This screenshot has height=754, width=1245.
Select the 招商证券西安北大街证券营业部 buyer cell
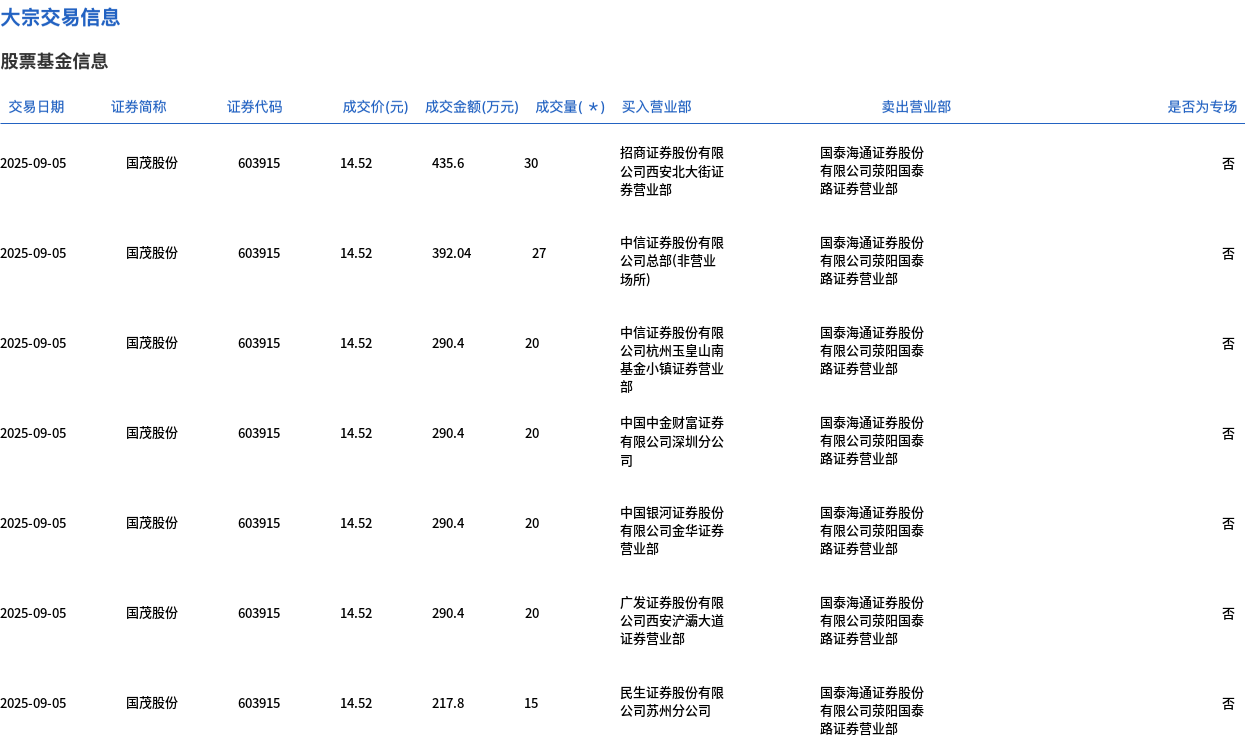point(672,171)
